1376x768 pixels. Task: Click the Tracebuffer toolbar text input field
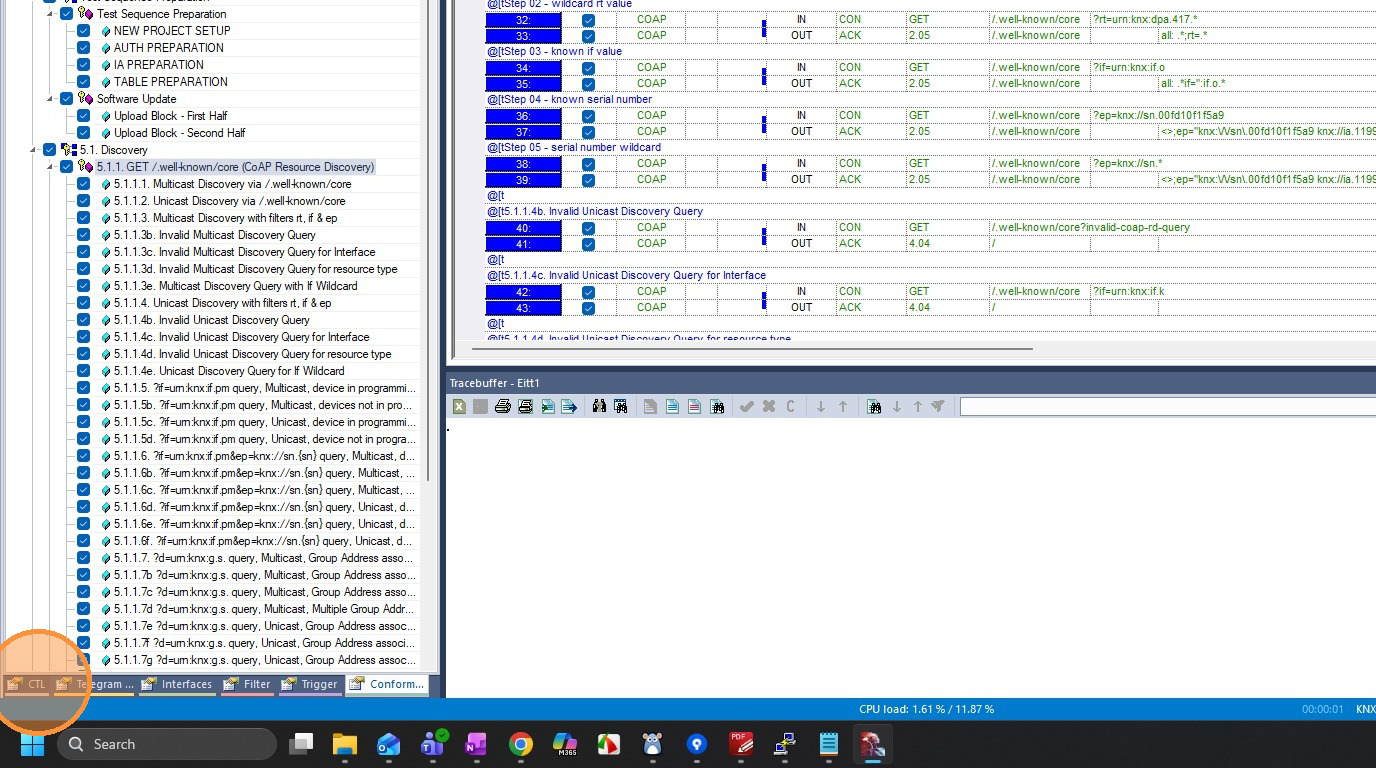pos(1168,406)
